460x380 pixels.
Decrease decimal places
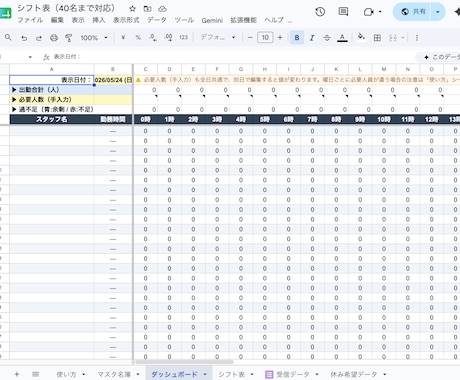(153, 38)
